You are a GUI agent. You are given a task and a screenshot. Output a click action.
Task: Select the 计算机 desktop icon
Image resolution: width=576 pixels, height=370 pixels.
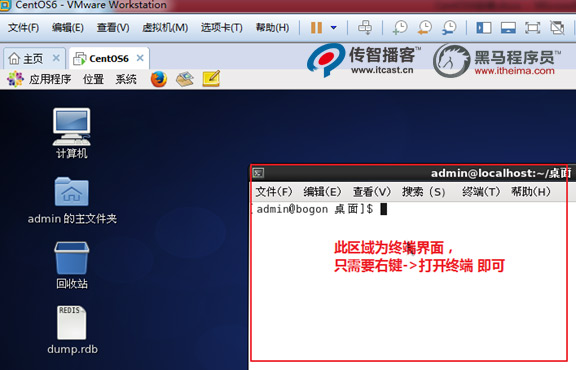coord(72,133)
